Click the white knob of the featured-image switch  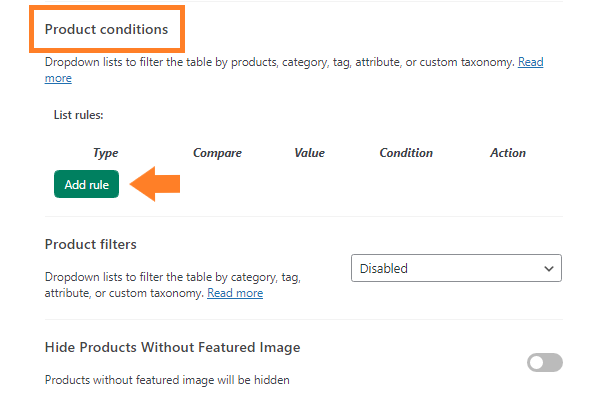pyautogui.click(x=537, y=362)
